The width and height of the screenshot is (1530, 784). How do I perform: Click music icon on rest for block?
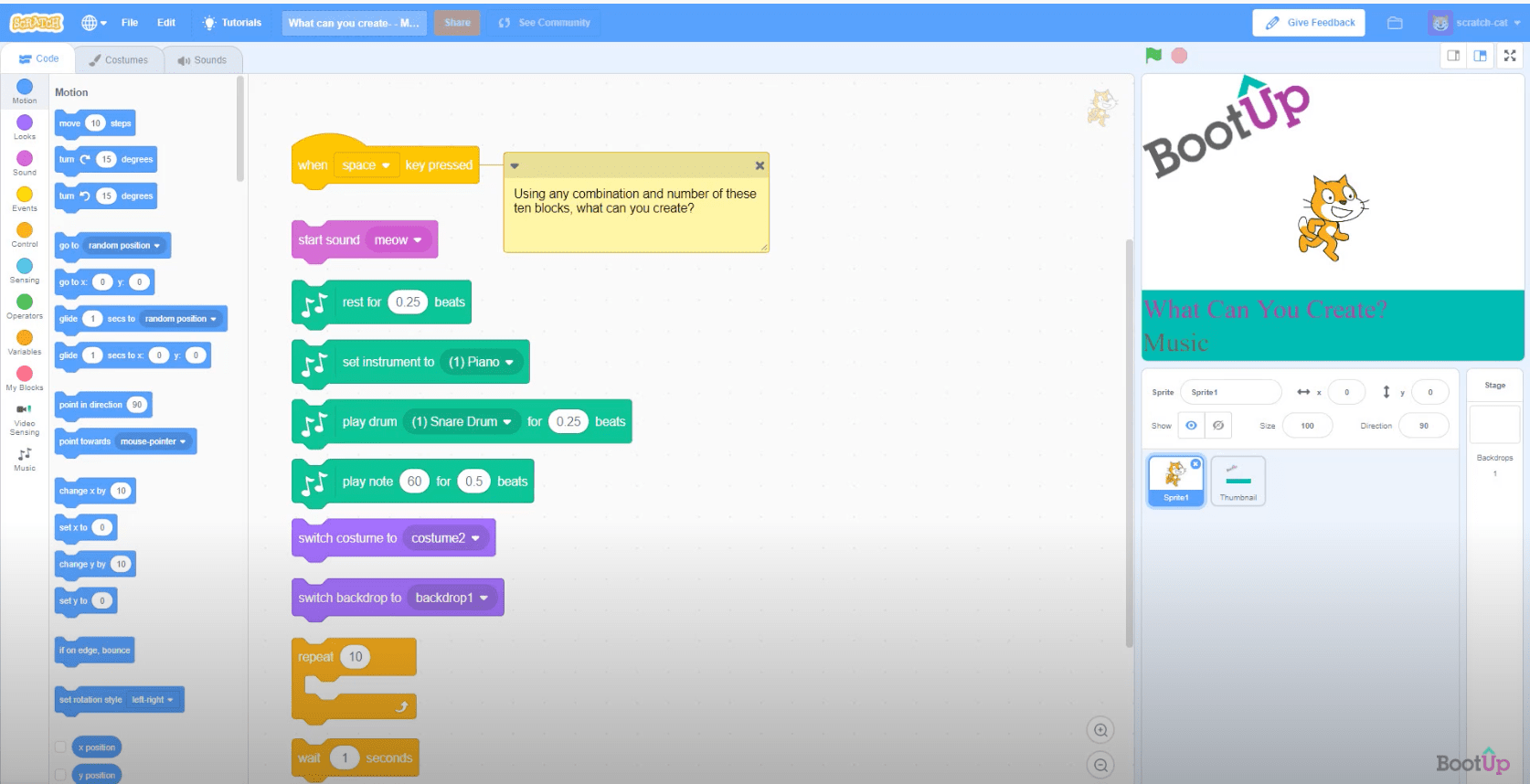click(314, 304)
